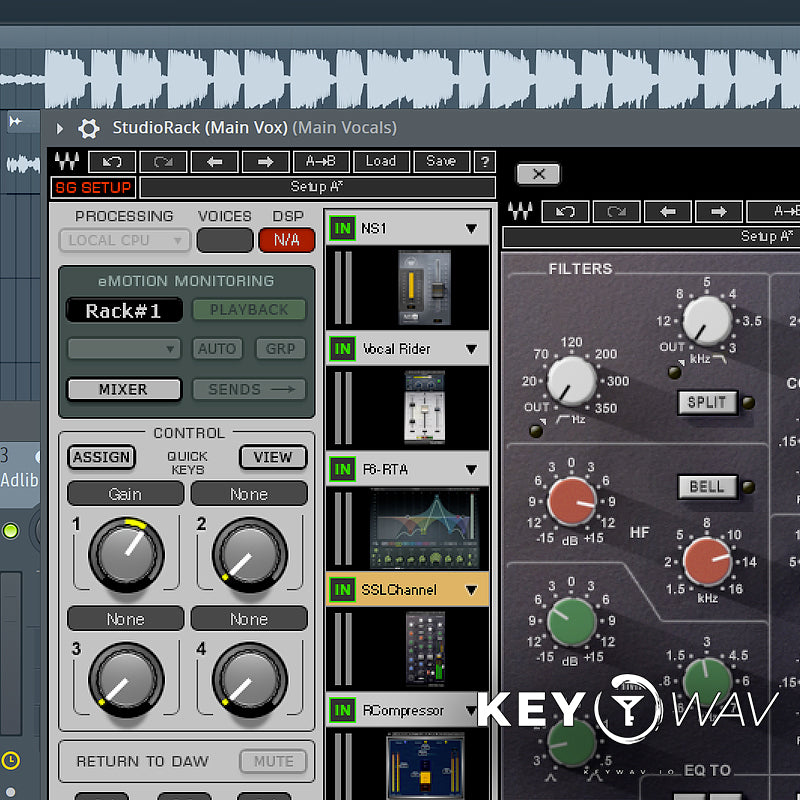Open the F6-RTA slot dropdown arrow
Image resolution: width=800 pixels, height=800 pixels.
(471, 469)
